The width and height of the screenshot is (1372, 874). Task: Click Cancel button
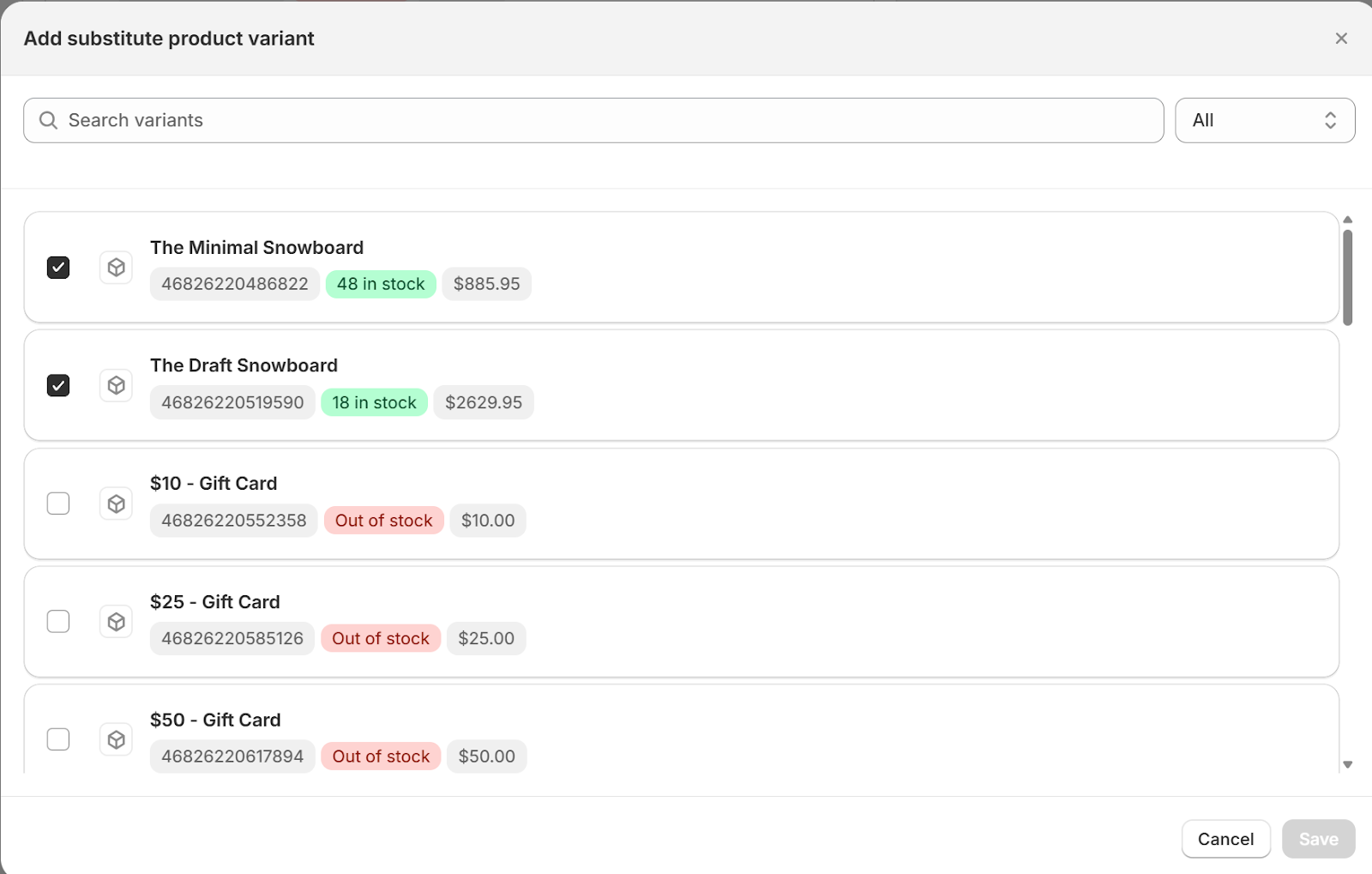click(x=1225, y=839)
